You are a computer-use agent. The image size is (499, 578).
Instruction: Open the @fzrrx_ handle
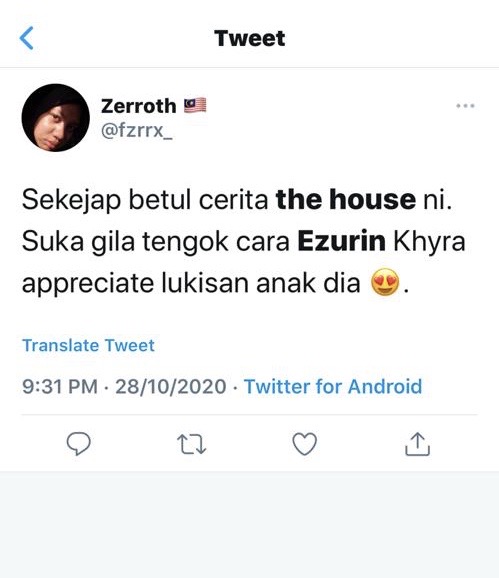(x=136, y=130)
